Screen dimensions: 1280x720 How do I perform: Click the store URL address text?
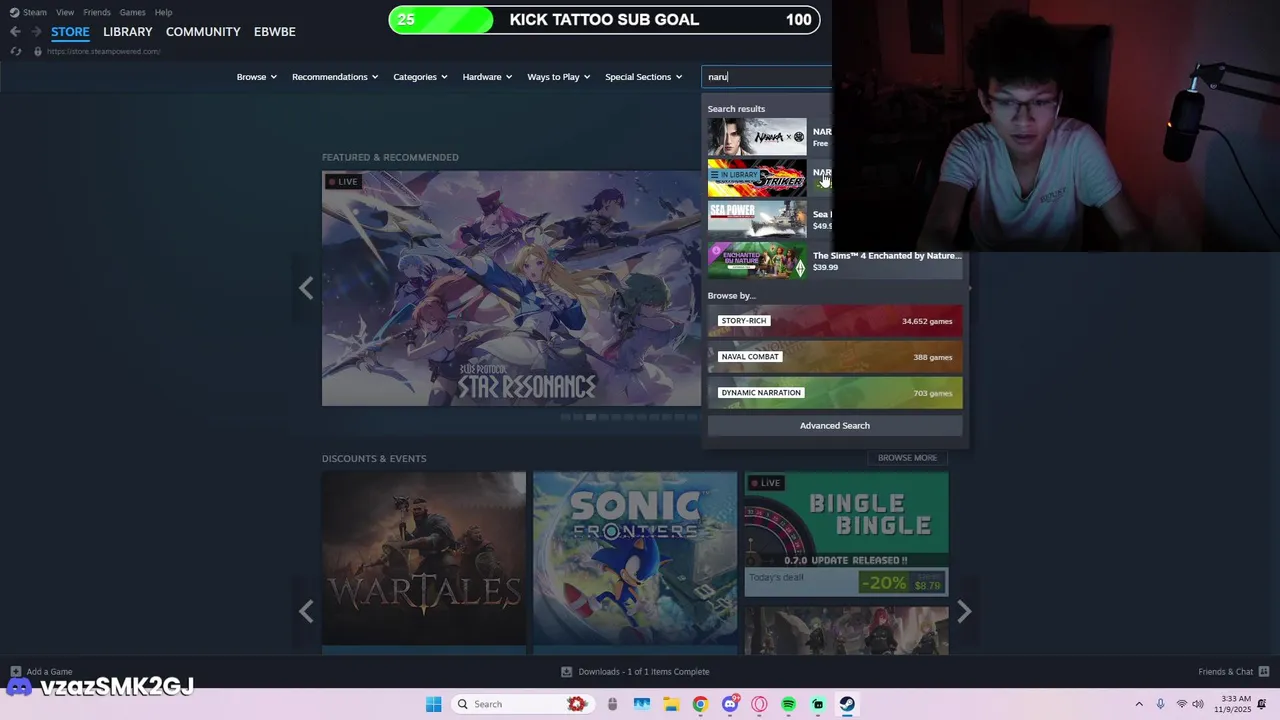[x=103, y=51]
